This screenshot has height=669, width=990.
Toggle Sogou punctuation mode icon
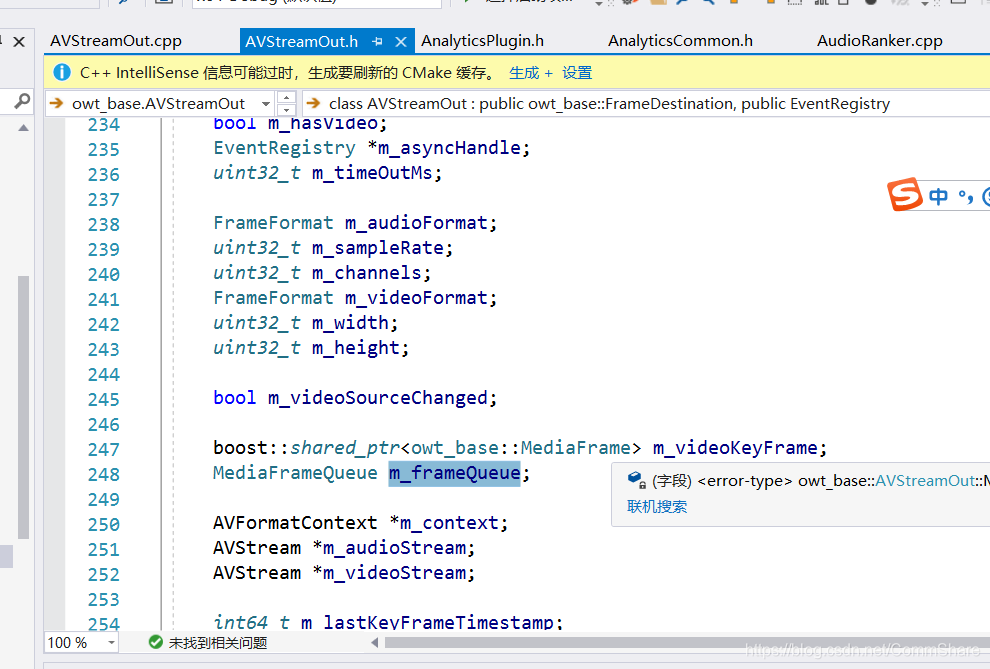tap(966, 196)
